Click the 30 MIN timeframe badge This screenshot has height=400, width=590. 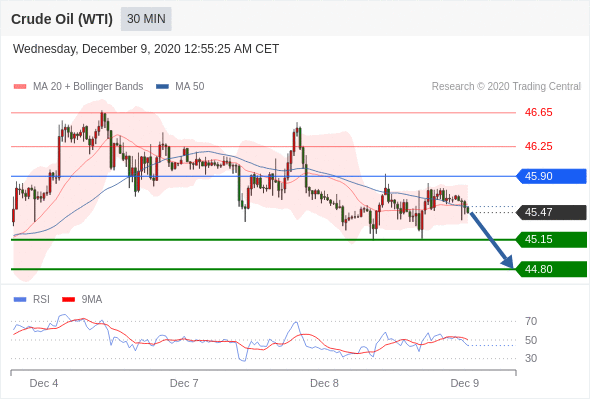click(146, 19)
